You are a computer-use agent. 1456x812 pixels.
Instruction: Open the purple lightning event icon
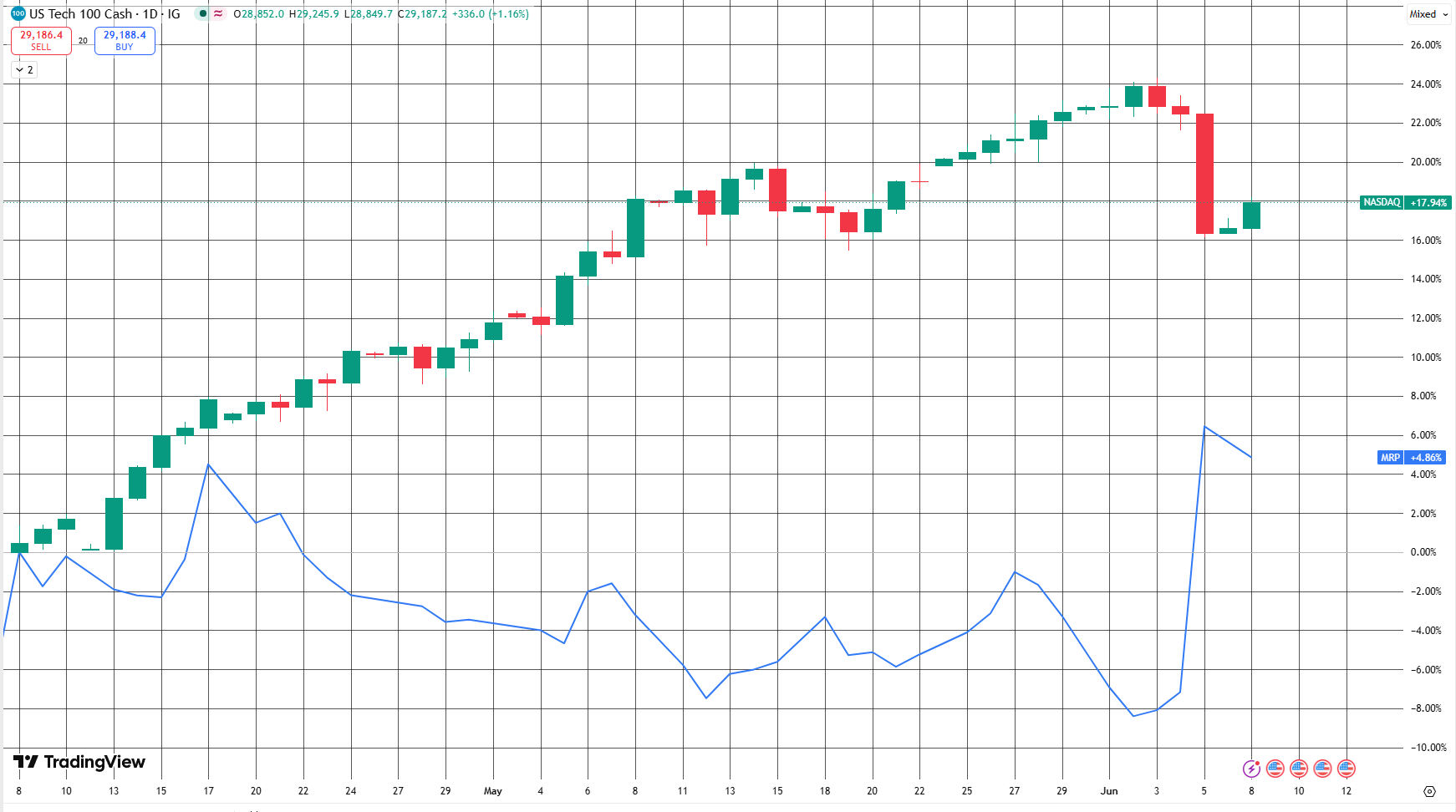click(1251, 769)
